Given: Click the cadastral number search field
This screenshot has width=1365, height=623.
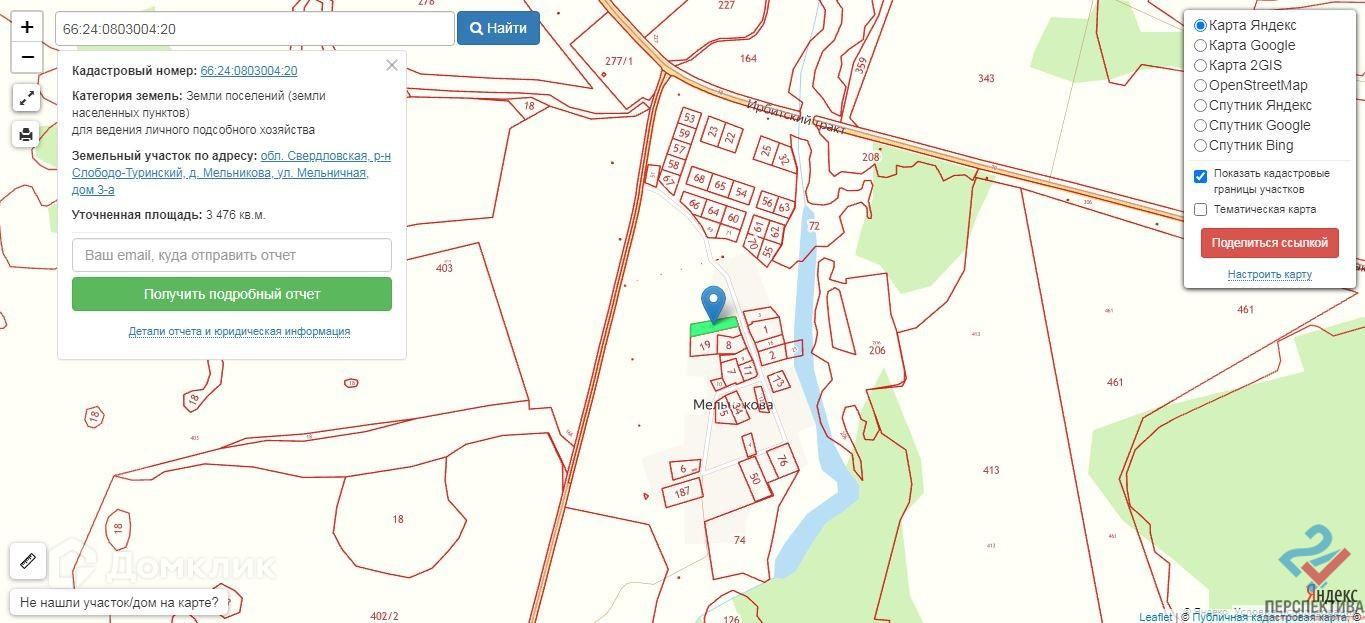Looking at the screenshot, I should pyautogui.click(x=255, y=29).
